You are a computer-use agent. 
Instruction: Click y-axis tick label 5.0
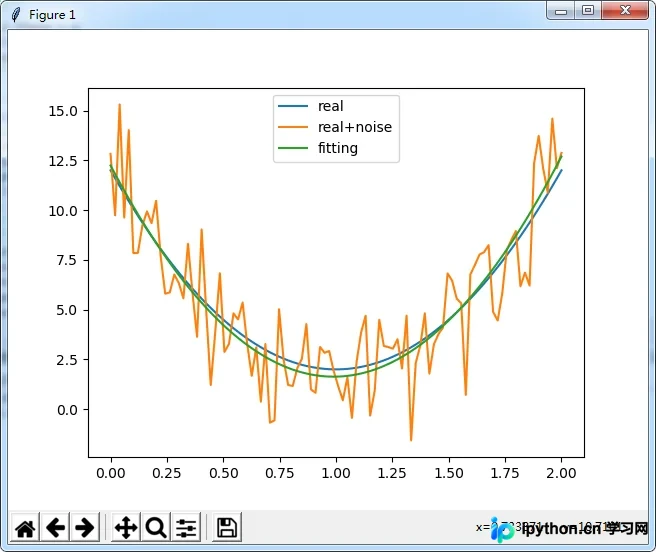pyautogui.click(x=67, y=311)
